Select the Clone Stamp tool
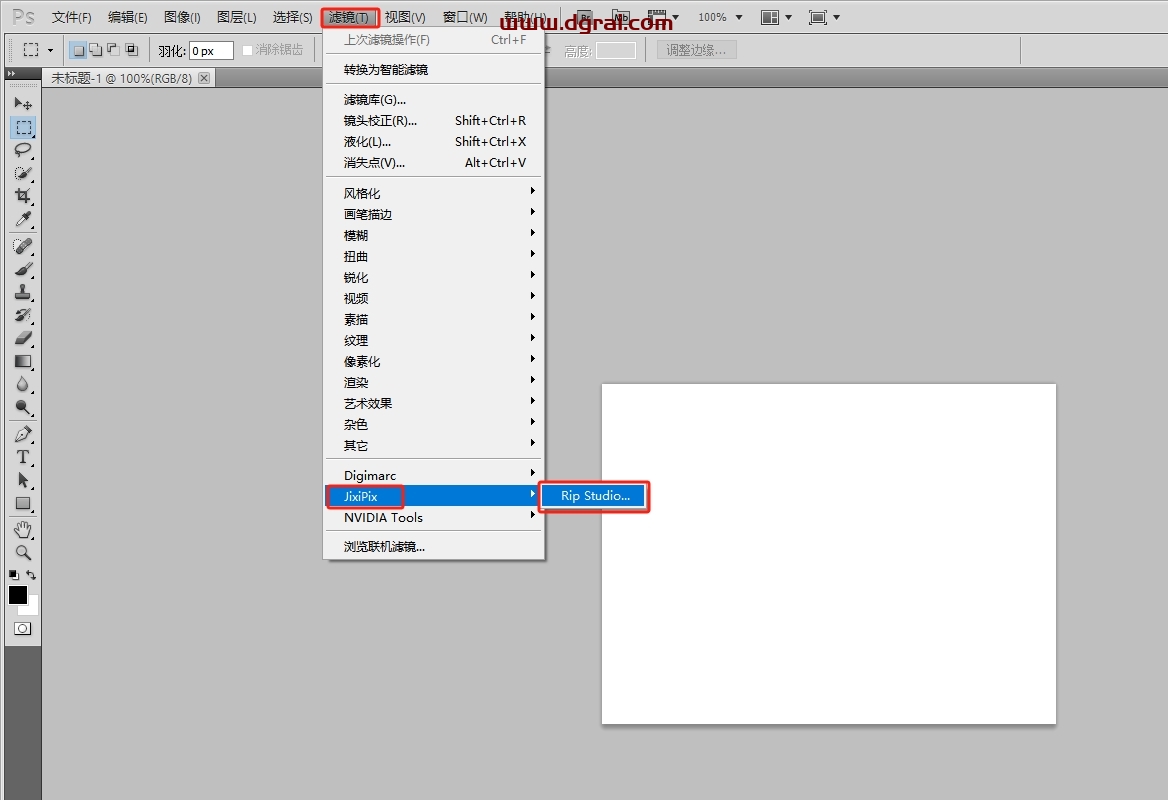The width and height of the screenshot is (1168, 800). pyautogui.click(x=23, y=292)
